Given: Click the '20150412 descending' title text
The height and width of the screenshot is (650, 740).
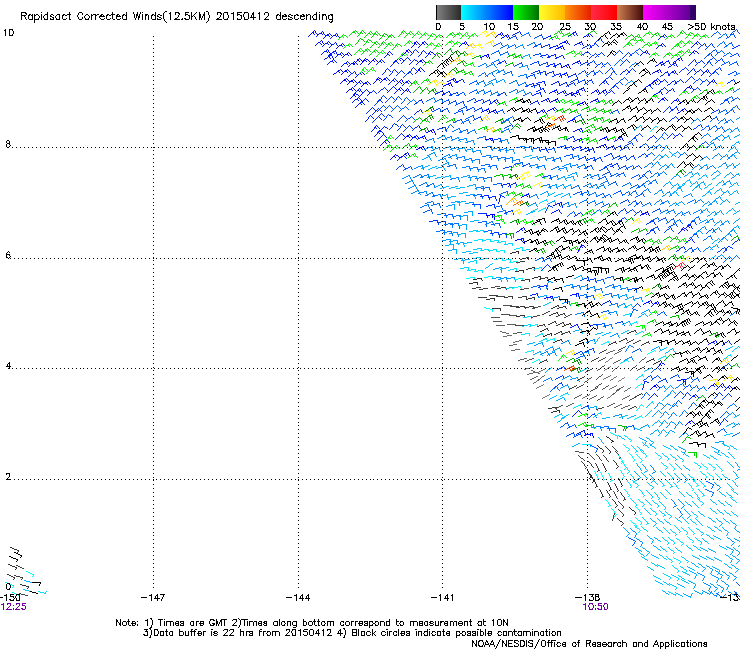Looking at the screenshot, I should tap(274, 17).
